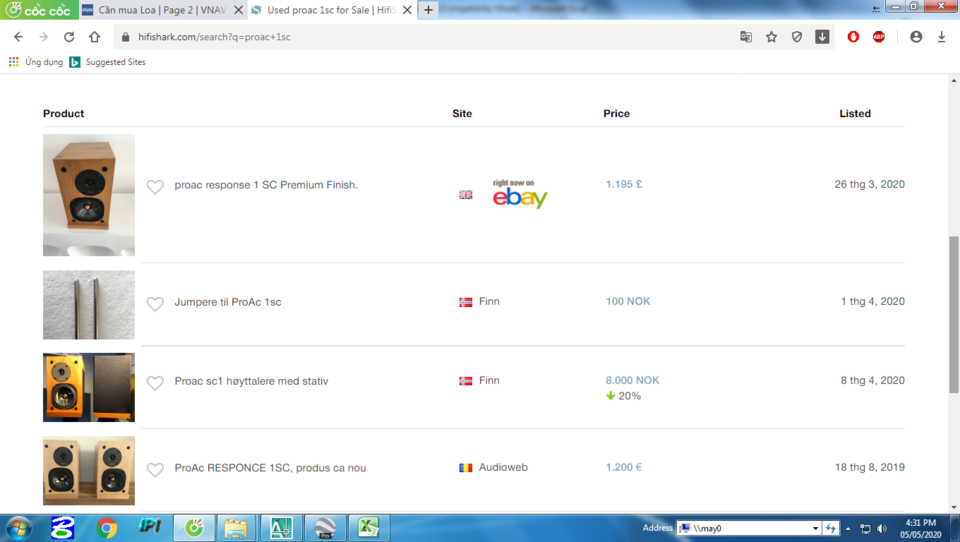The height and width of the screenshot is (542, 960).
Task: Expand the taskbar Address dropdown arrow
Action: (815, 528)
